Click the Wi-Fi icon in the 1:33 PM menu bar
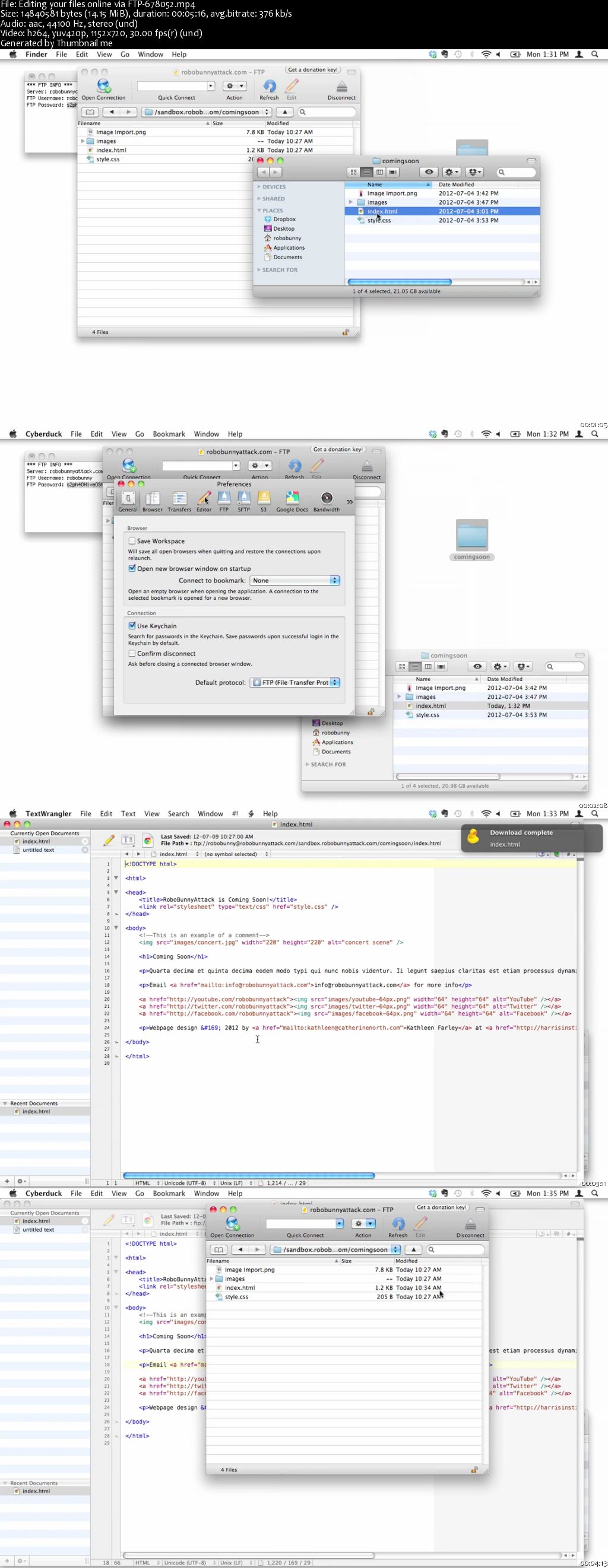The image size is (608, 1568). tap(486, 813)
